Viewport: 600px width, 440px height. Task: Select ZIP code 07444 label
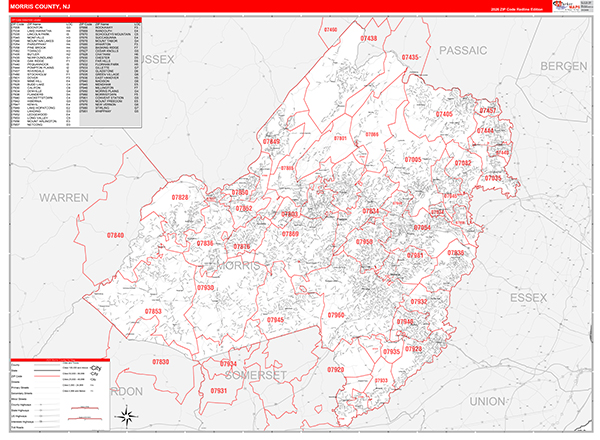tap(485, 130)
